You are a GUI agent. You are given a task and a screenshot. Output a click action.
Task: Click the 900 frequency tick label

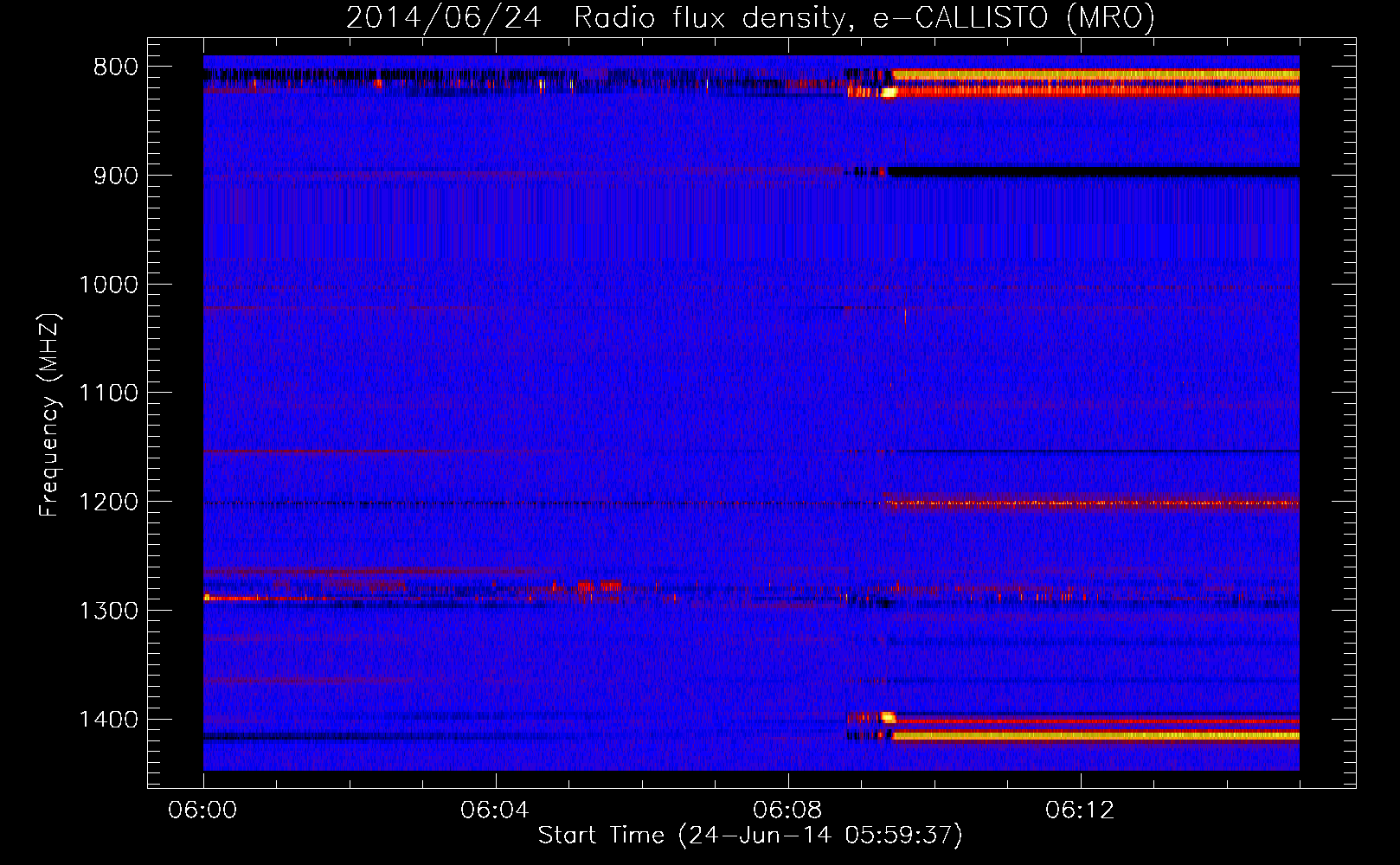(x=116, y=176)
